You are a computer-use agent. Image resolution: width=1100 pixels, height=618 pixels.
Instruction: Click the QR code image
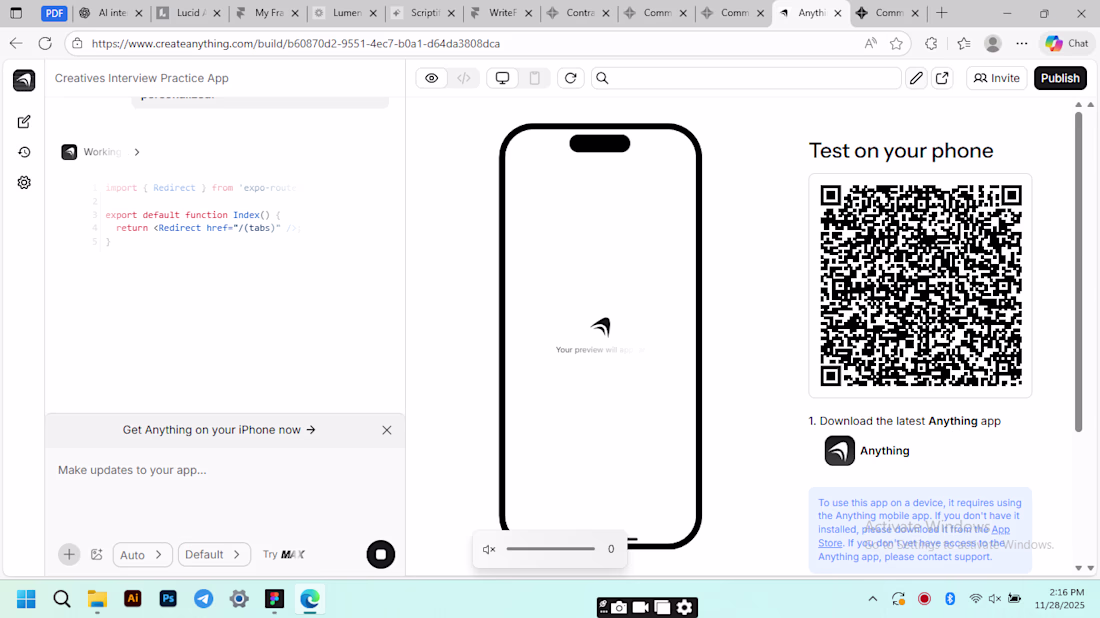coord(920,286)
